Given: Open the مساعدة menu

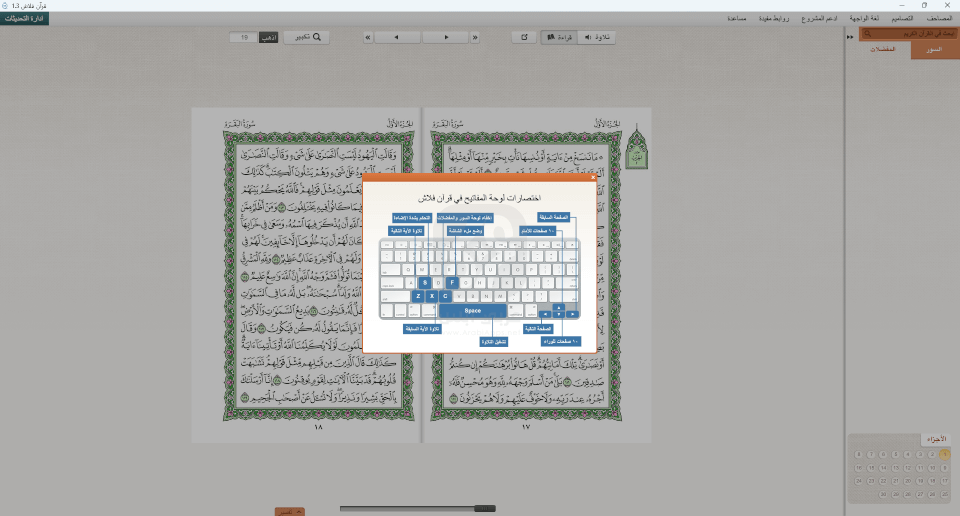Looking at the screenshot, I should tap(737, 18).
